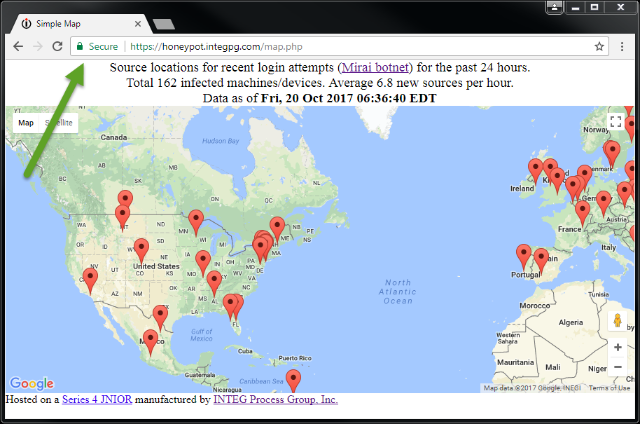Click the marker near Wyoming

(x=141, y=249)
